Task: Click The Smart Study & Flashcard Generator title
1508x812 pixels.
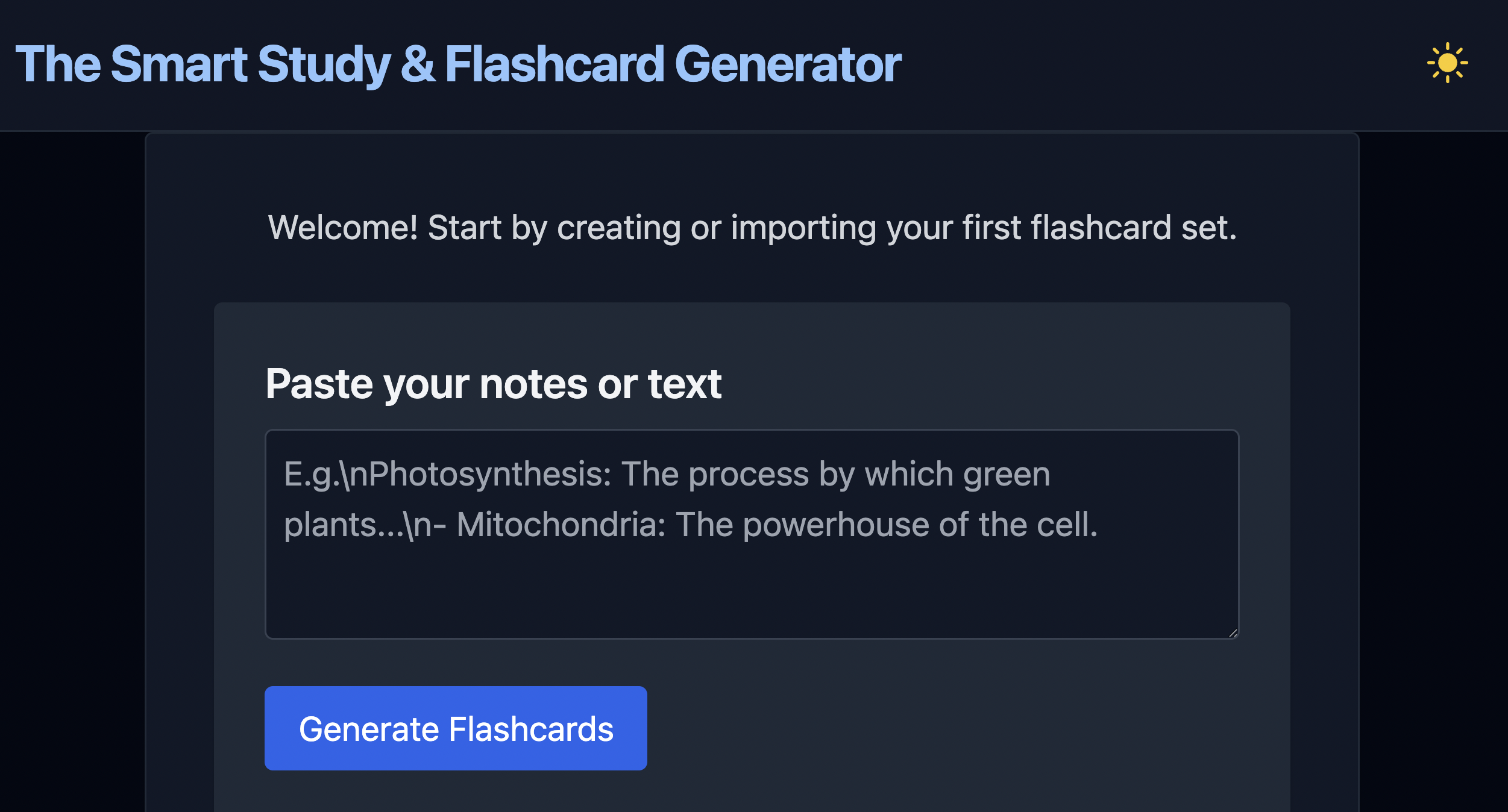Action: click(458, 64)
